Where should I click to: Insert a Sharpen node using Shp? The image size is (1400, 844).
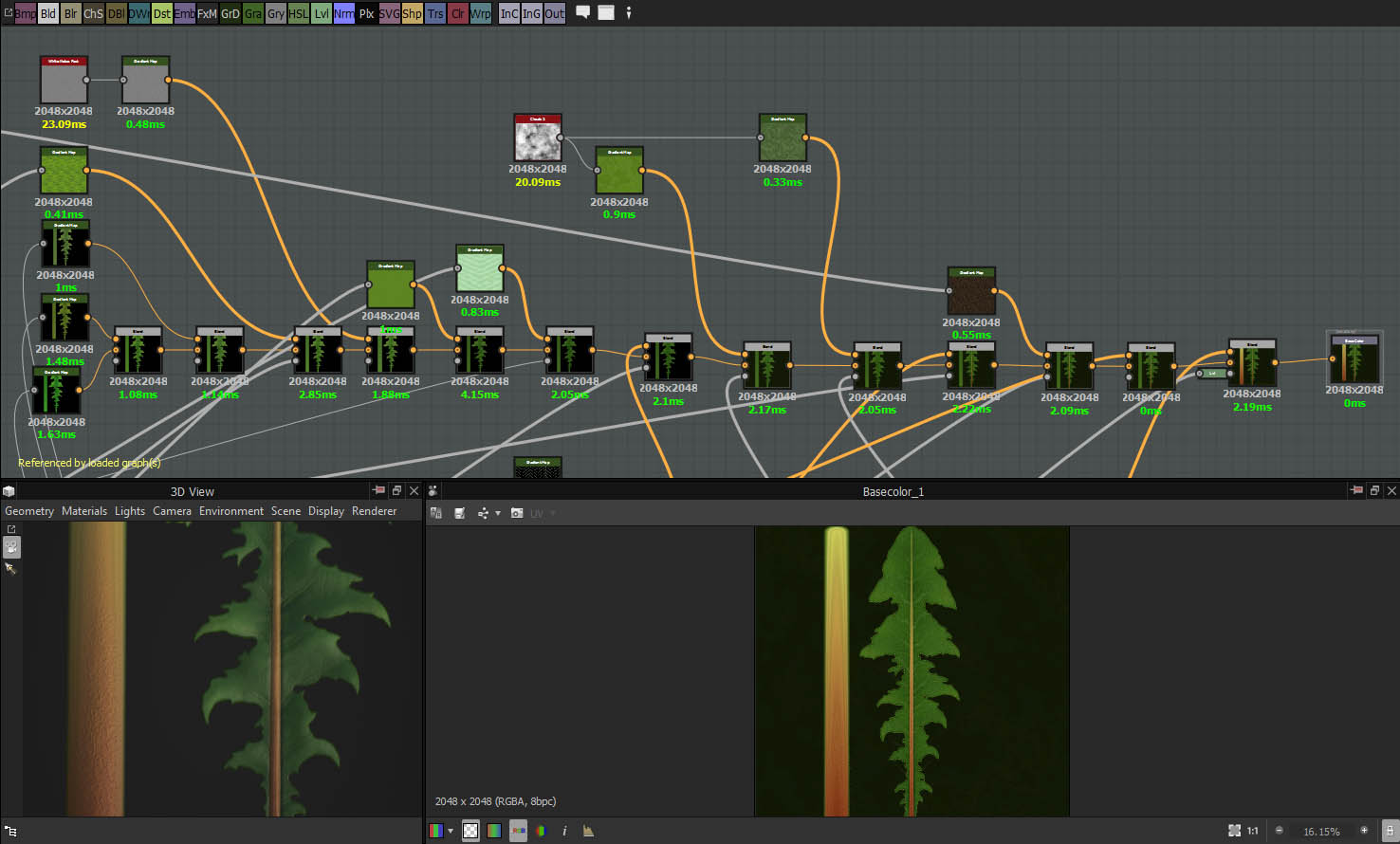[x=413, y=13]
